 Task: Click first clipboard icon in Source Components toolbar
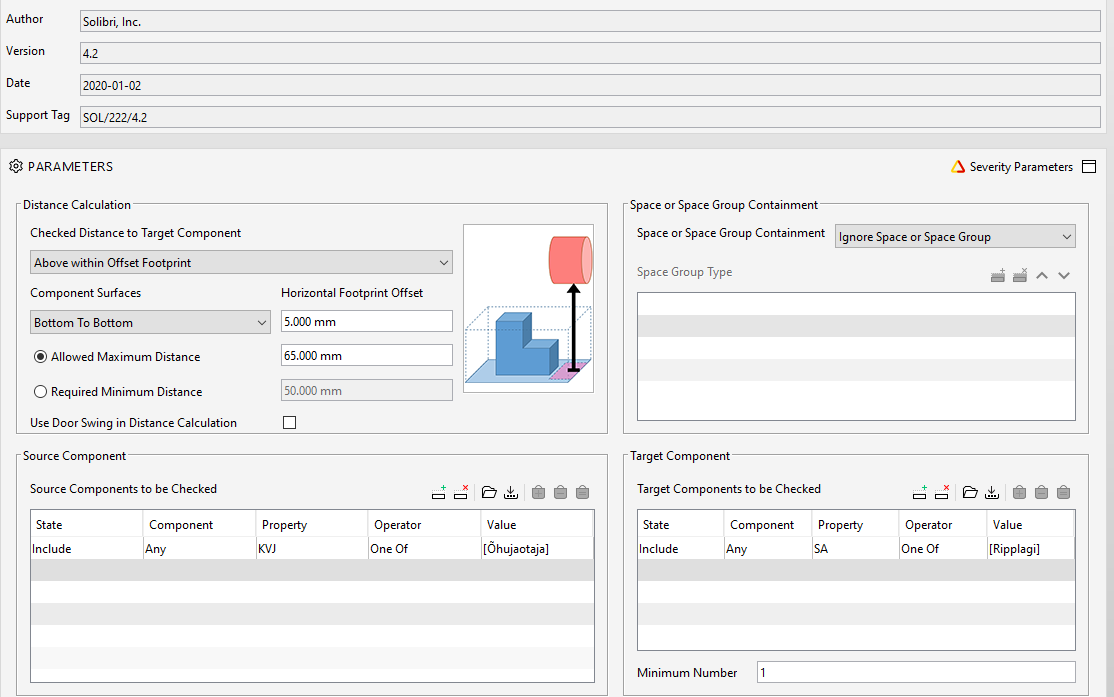coord(539,492)
